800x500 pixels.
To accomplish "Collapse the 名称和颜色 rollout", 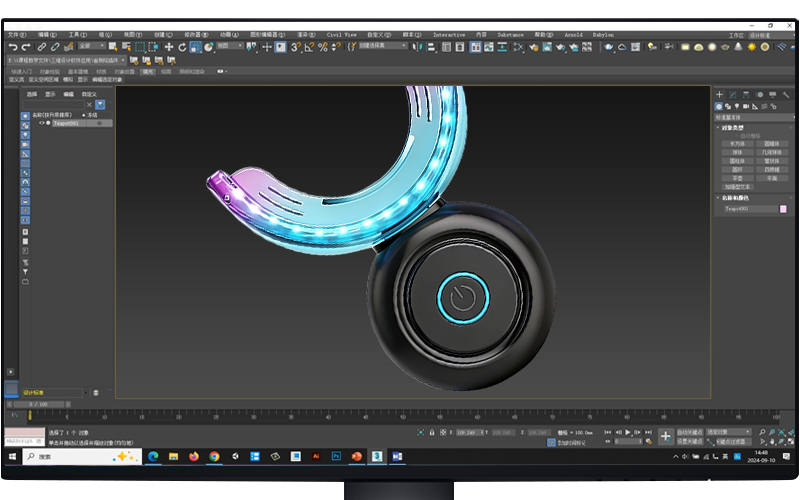I will pyautogui.click(x=734, y=198).
